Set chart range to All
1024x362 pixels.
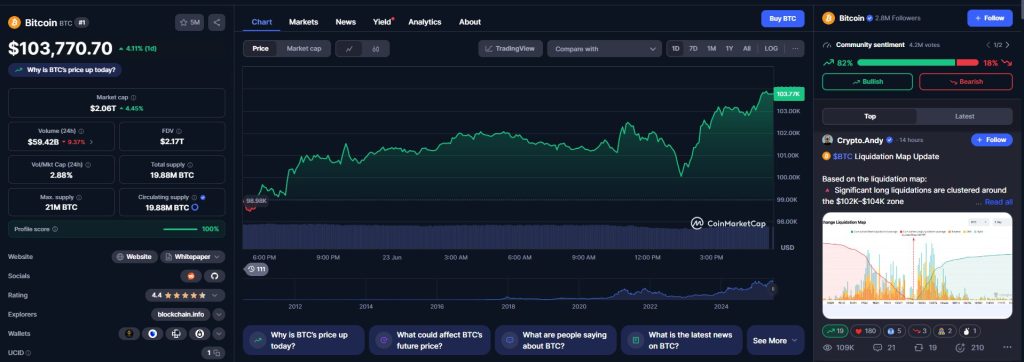point(746,48)
